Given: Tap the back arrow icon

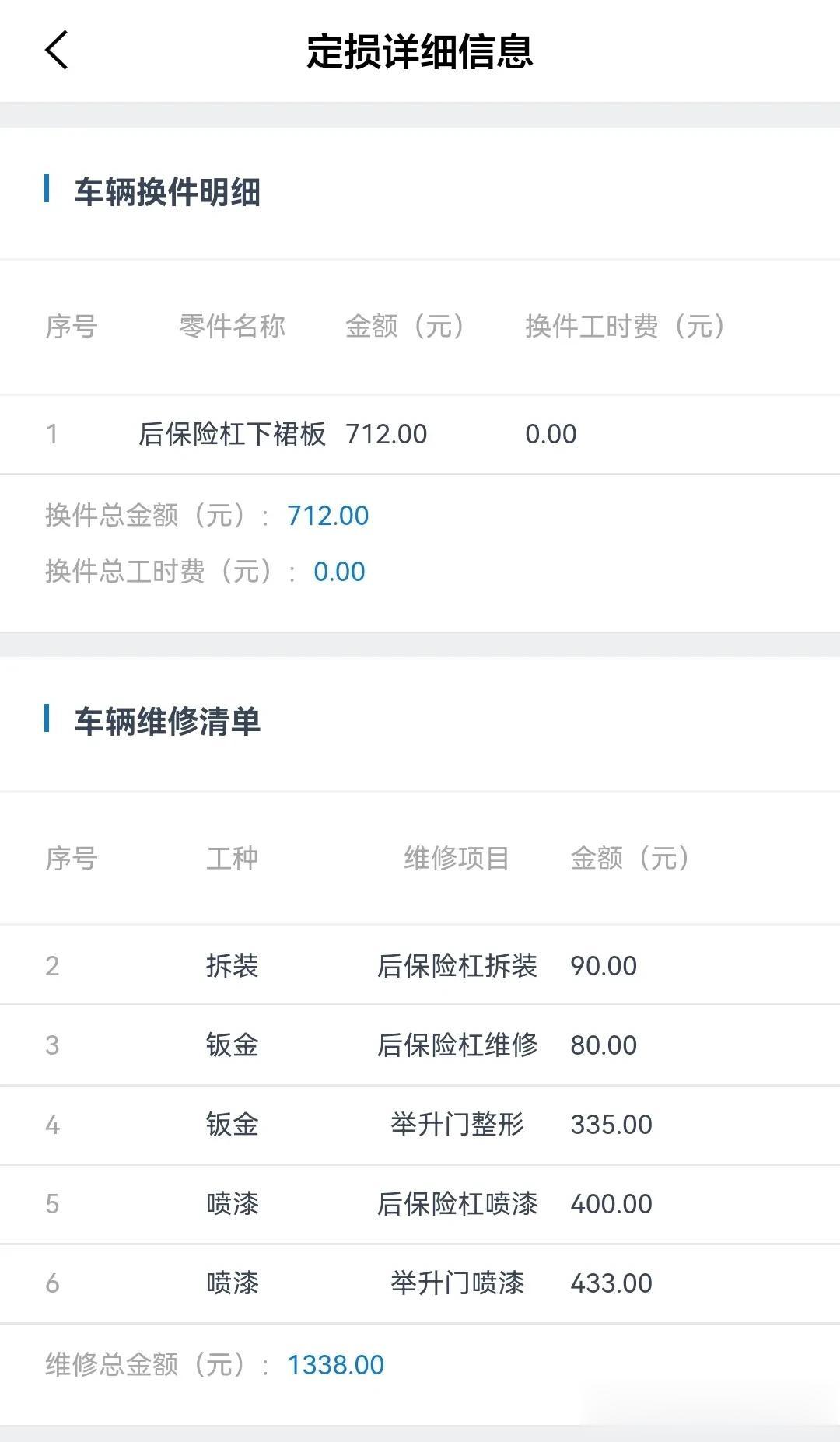Looking at the screenshot, I should point(57,51).
